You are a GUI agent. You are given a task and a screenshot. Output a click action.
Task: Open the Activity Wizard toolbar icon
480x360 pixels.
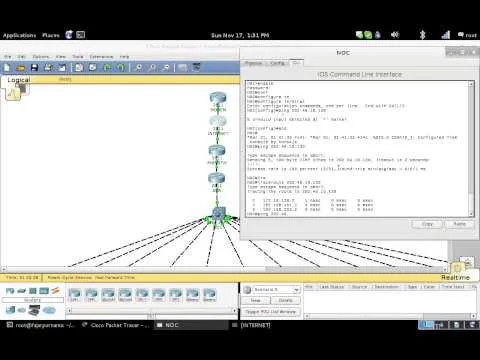[62, 68]
